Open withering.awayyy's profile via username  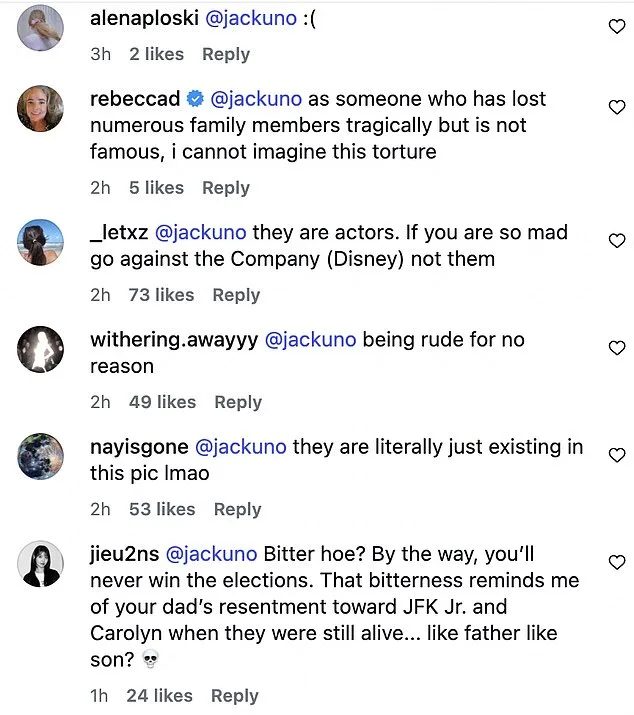172,339
